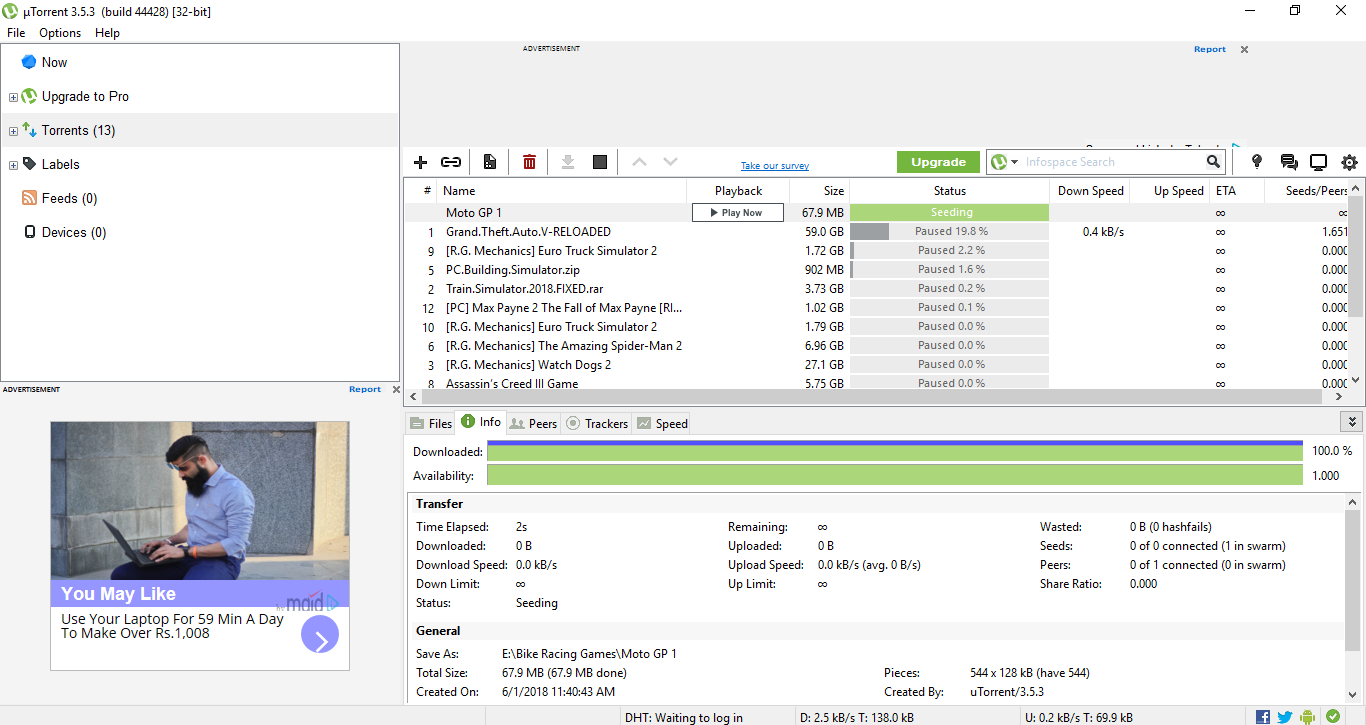Switch to Trackers tab

coord(597,423)
